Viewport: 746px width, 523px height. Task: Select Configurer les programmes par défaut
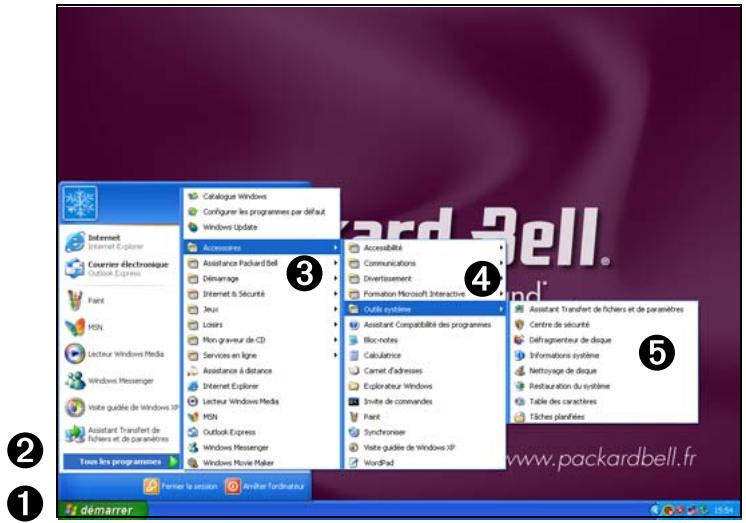coord(262,212)
